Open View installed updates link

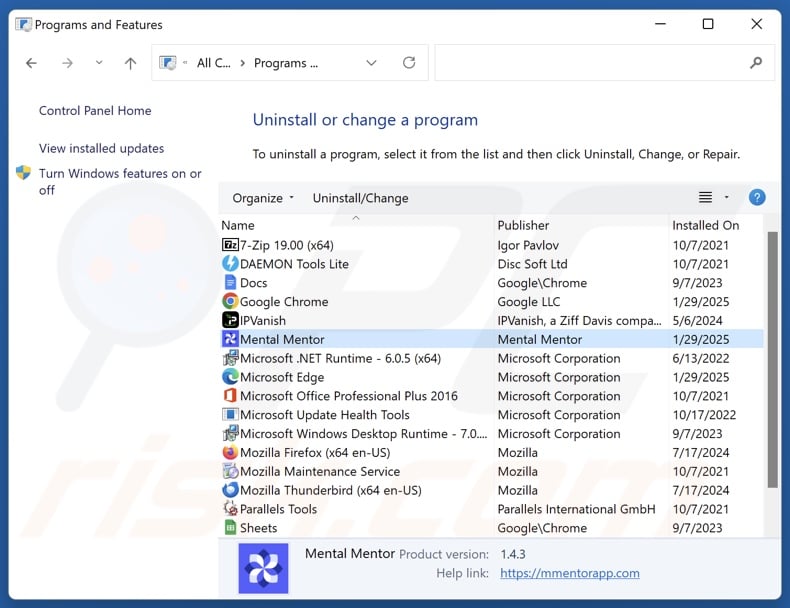pyautogui.click(x=101, y=149)
